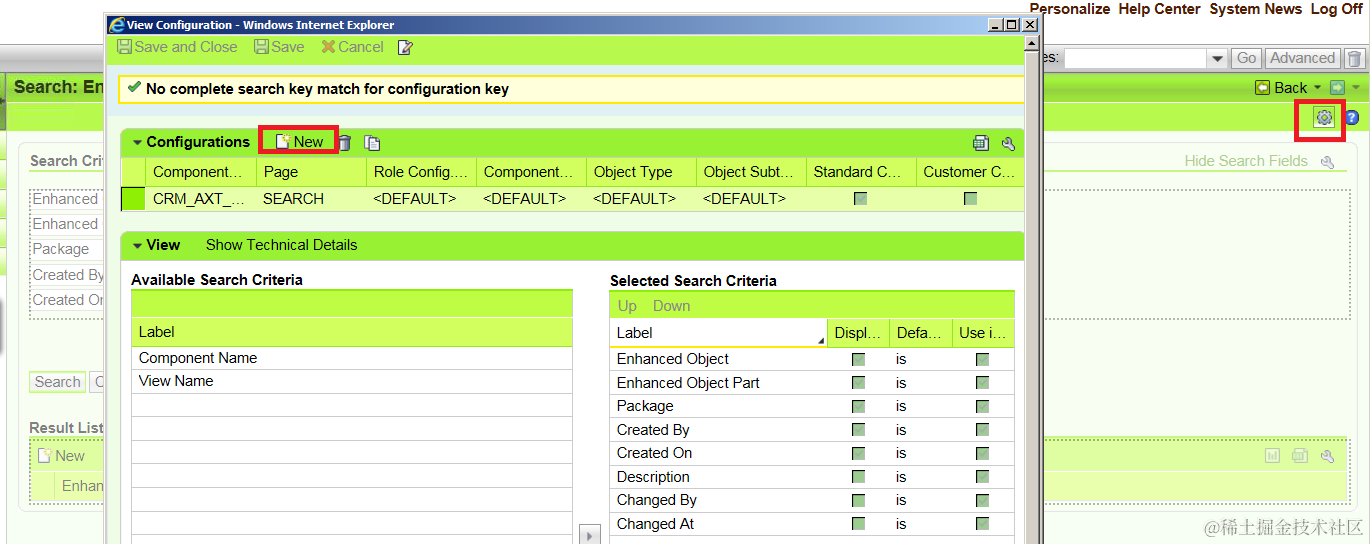This screenshot has width=1370, height=544.
Task: Click the Back button in the main window
Action: click(x=1281, y=88)
